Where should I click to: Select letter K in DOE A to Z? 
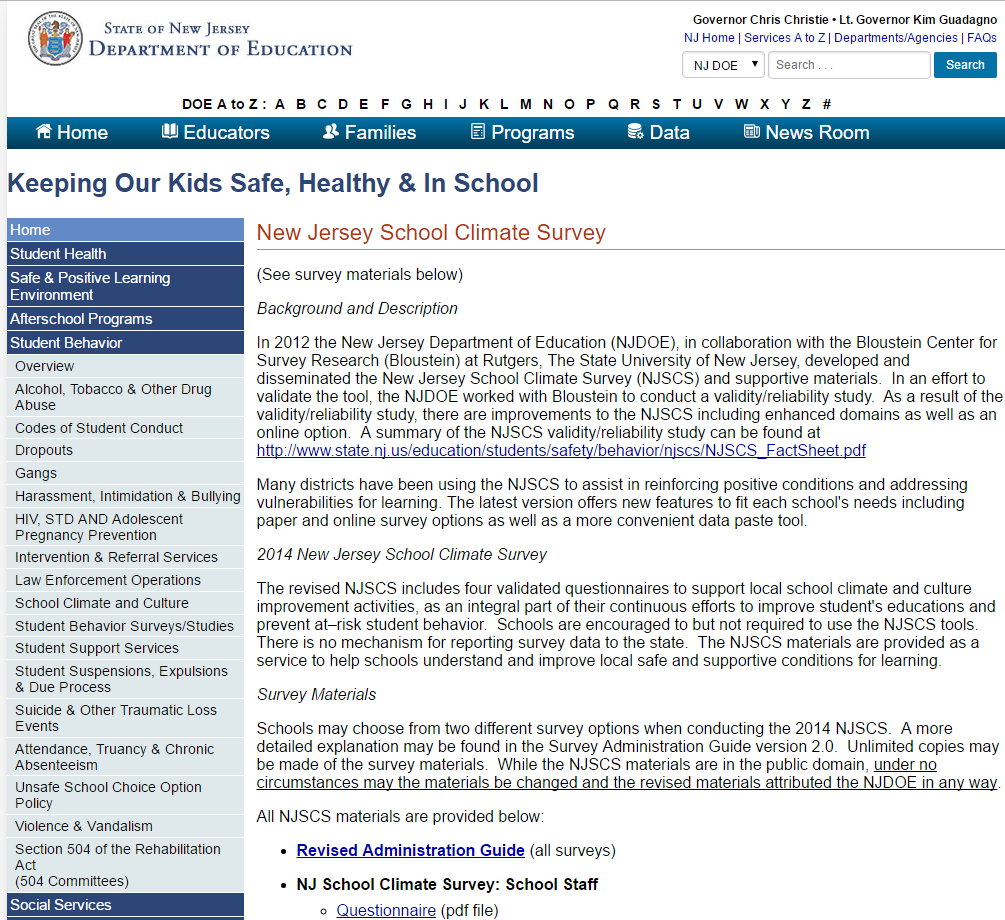(x=483, y=103)
